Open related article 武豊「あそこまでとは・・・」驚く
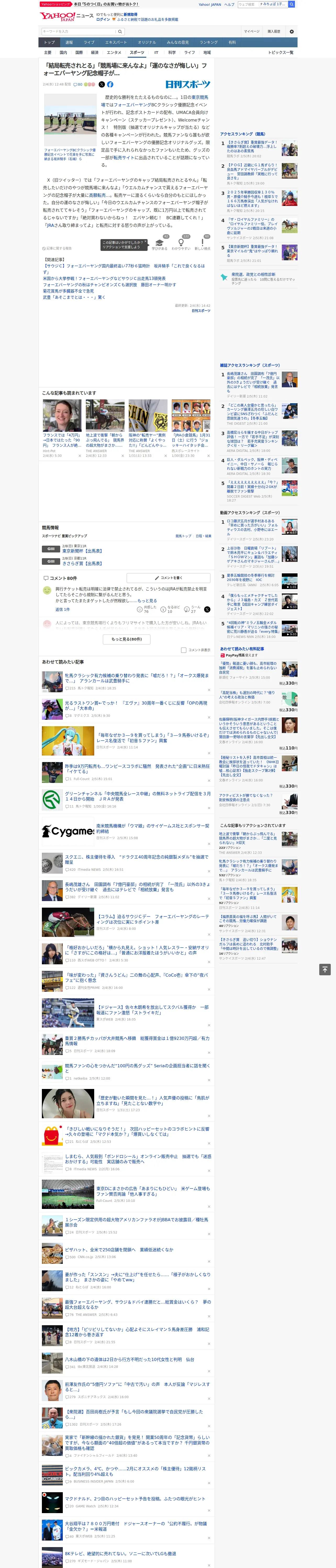336x1568 pixels. pyautogui.click(x=74, y=298)
